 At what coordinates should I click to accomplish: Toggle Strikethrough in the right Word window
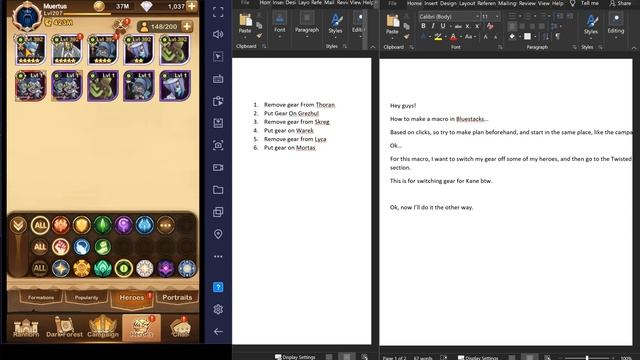(458, 26)
